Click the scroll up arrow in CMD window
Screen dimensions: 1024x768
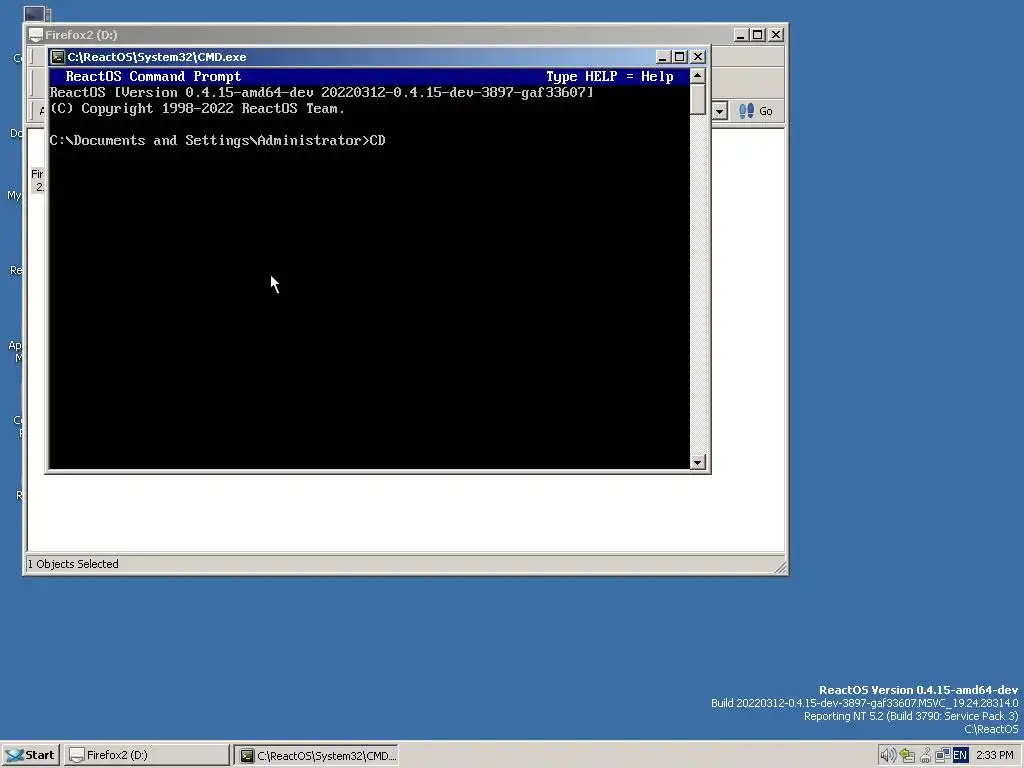(x=697, y=76)
